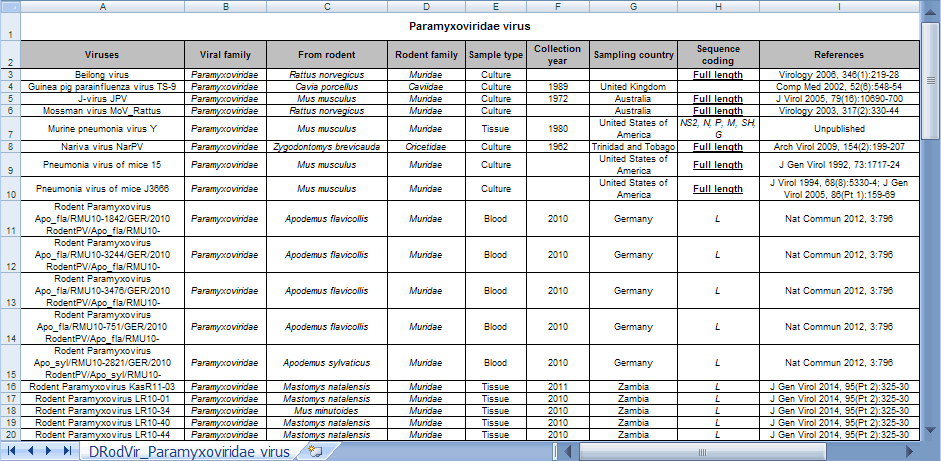The height and width of the screenshot is (461, 941).
Task: Click the Select All corner button
Action: (10, 6)
